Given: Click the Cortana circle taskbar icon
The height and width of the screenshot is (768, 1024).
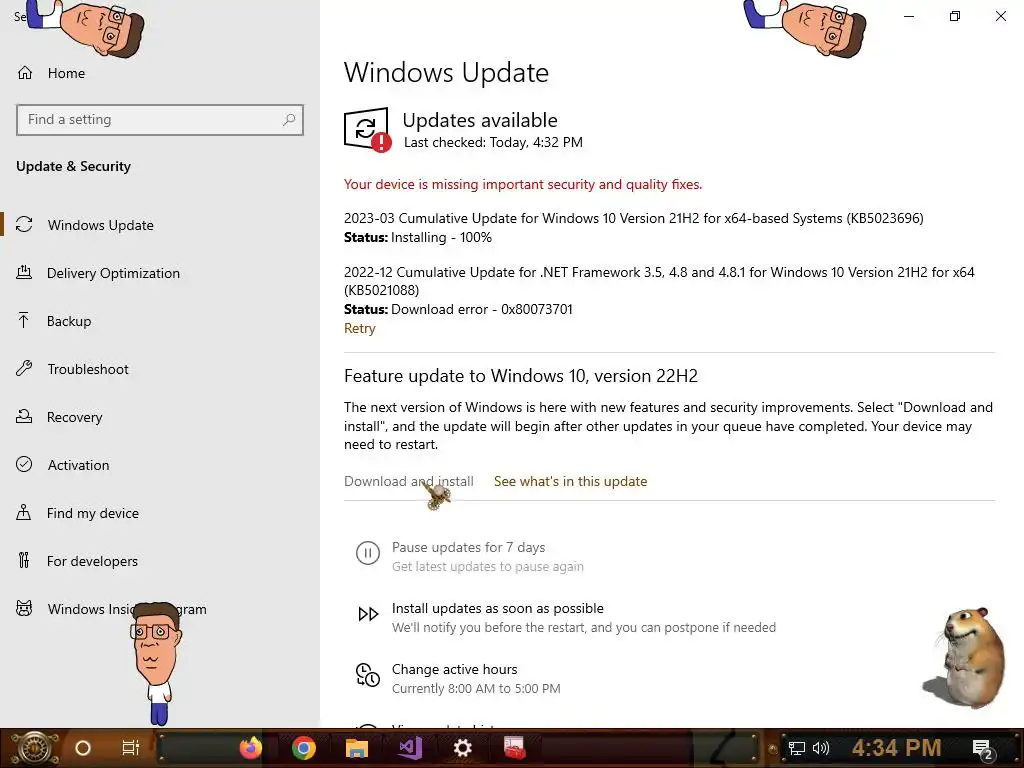Looking at the screenshot, I should tap(83, 748).
